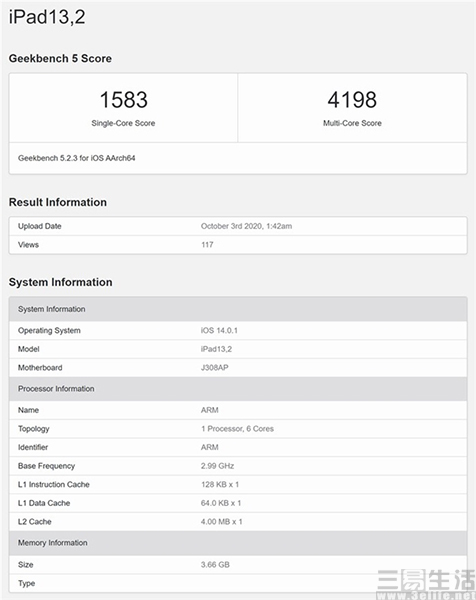Click the gray System Information table header
Image resolution: width=476 pixels, height=600 pixels.
coord(238,309)
